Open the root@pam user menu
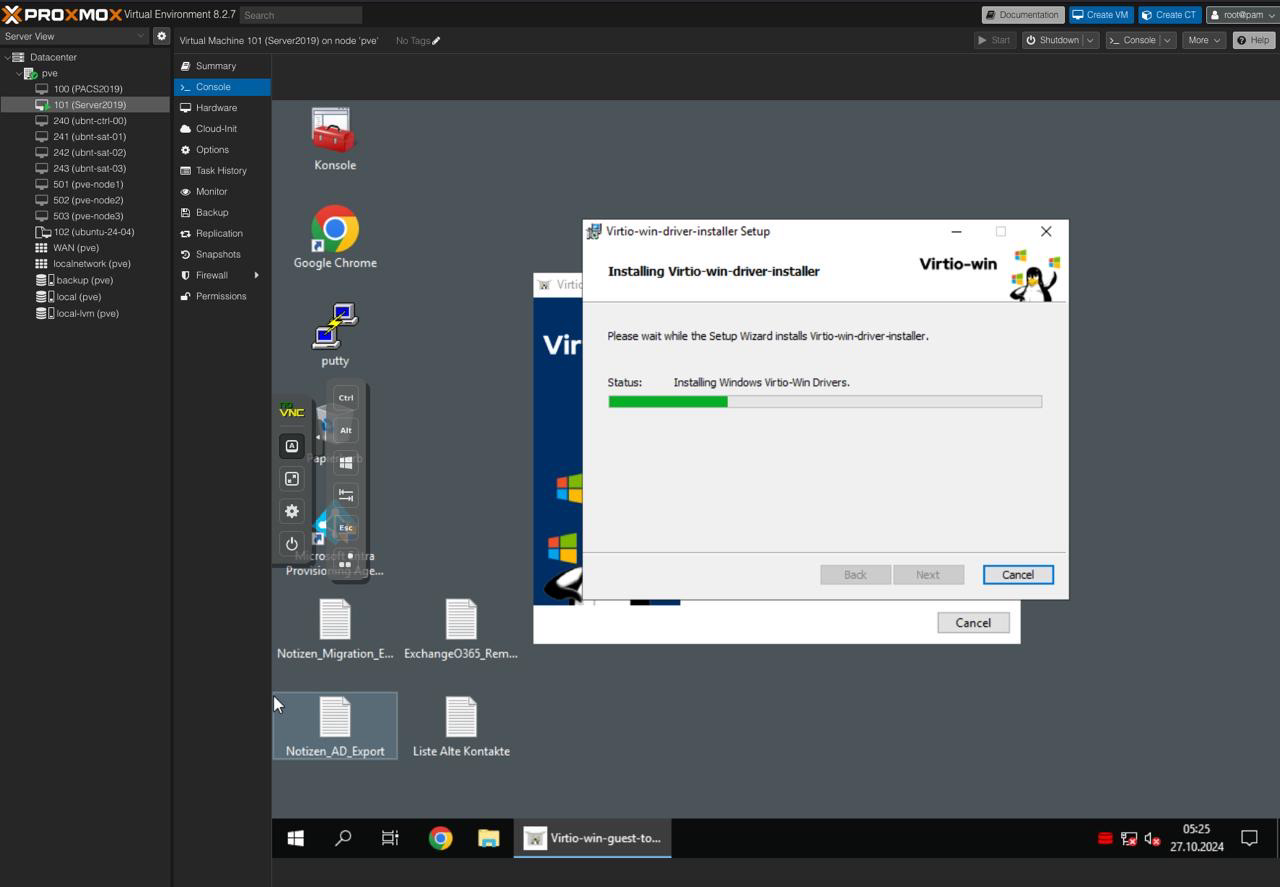Screen dimensions: 1280x887 click(x=1242, y=15)
